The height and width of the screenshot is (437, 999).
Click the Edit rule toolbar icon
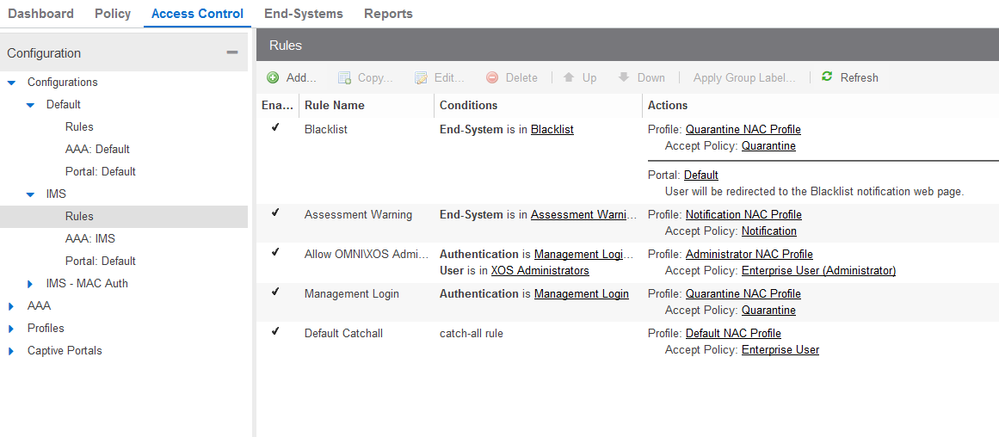coord(421,78)
